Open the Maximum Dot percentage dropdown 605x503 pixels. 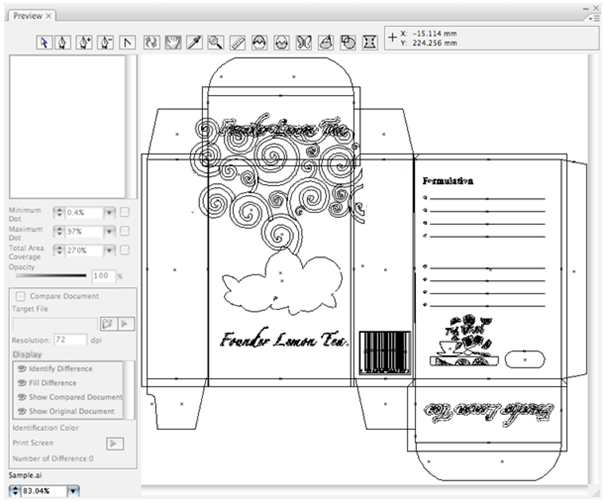pyautogui.click(x=108, y=231)
